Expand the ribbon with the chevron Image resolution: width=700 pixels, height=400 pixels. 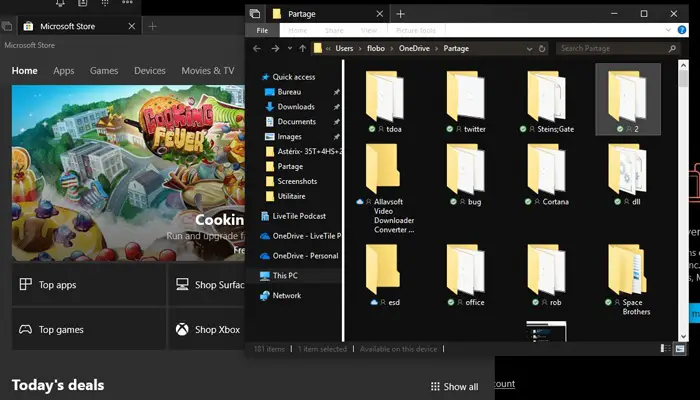669,31
